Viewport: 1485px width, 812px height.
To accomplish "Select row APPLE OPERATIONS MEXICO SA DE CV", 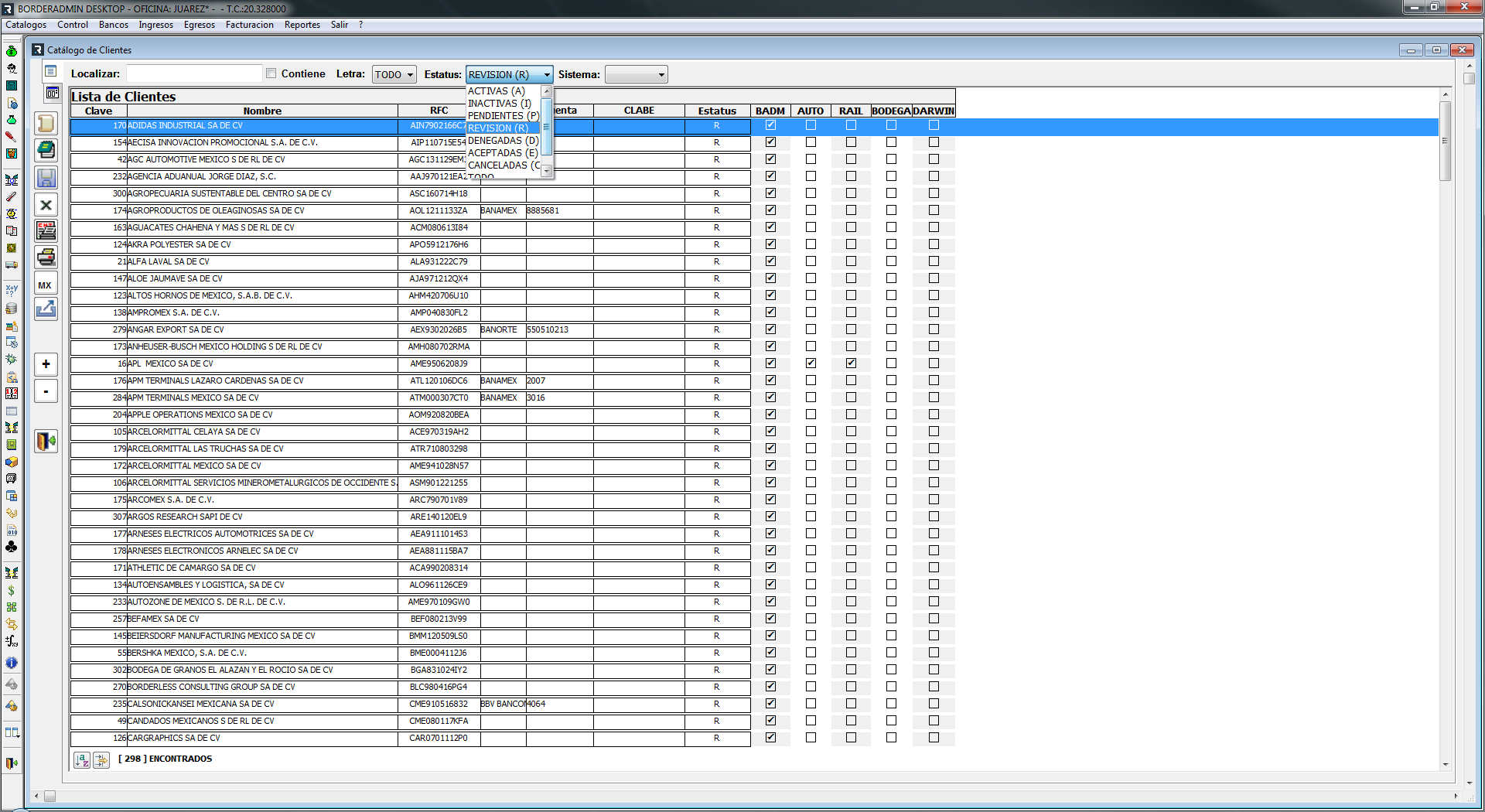I will [x=410, y=415].
